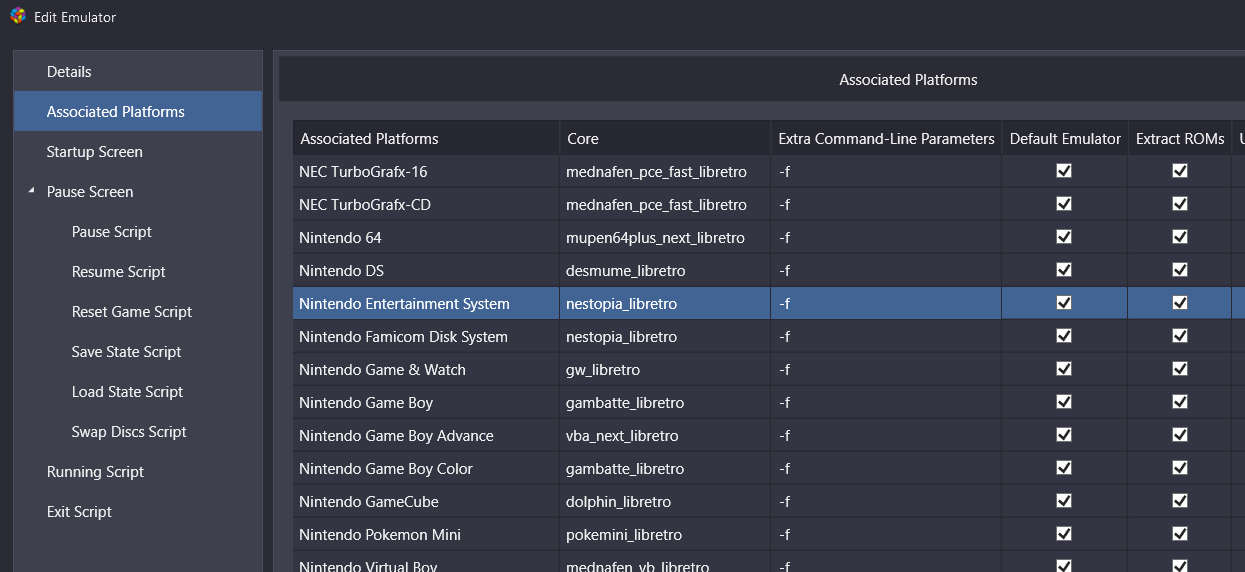Sort by Default Emulator column header
Image resolution: width=1245 pixels, height=572 pixels.
click(1065, 138)
